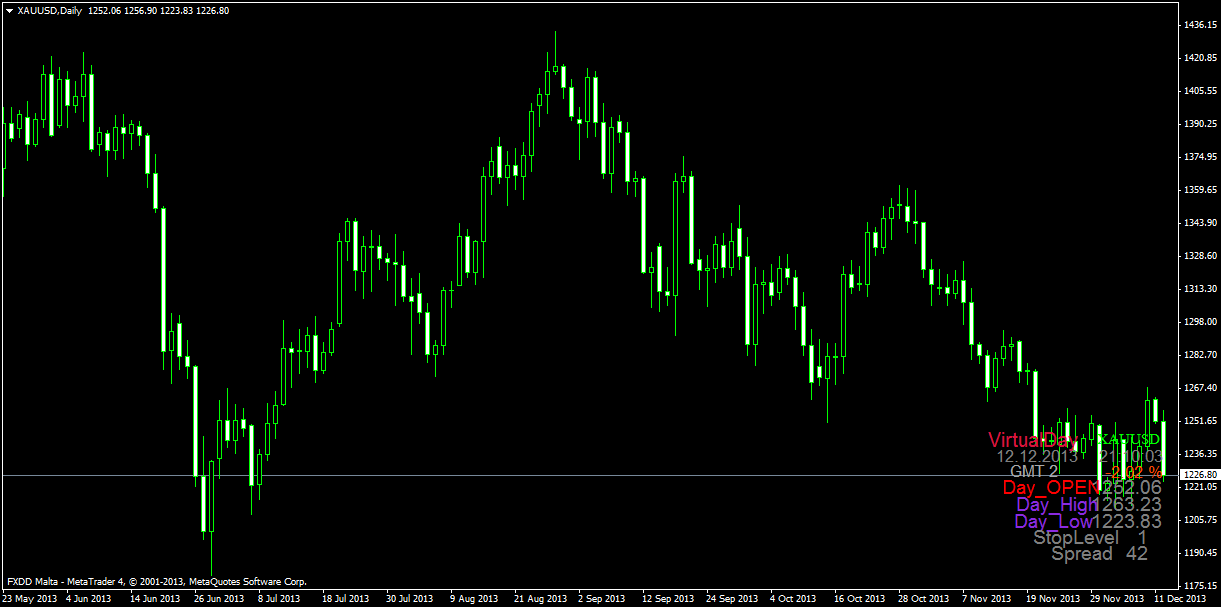Viewport: 1221px width, 607px height.
Task: Click the StopLevel text label
Action: (x=1073, y=538)
